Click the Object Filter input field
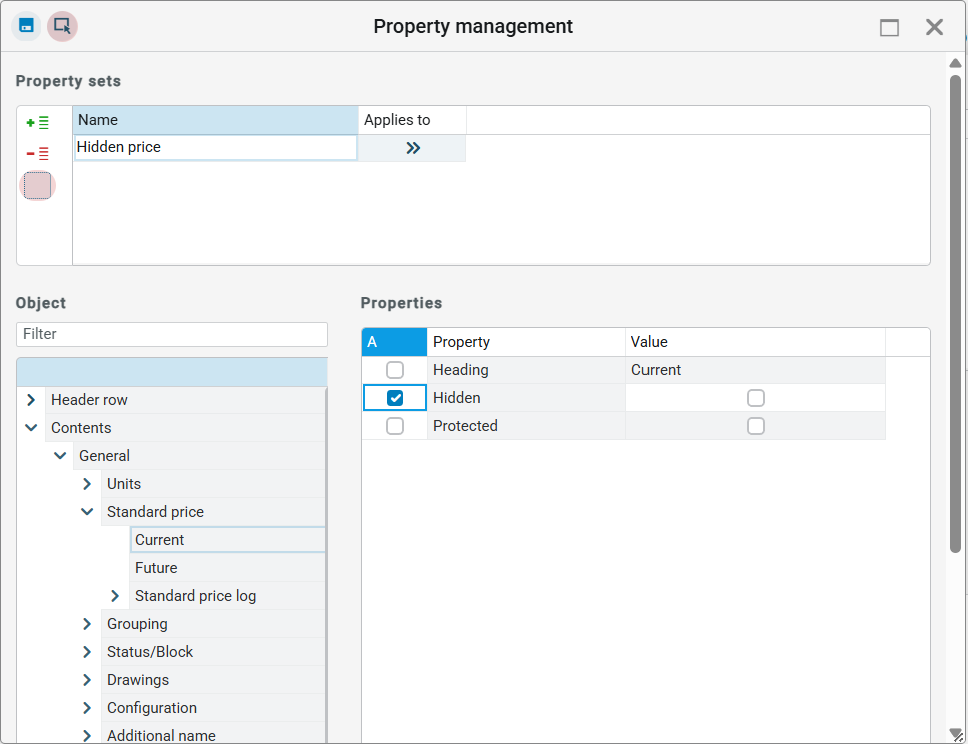Screen dimensions: 968x744 point(172,334)
